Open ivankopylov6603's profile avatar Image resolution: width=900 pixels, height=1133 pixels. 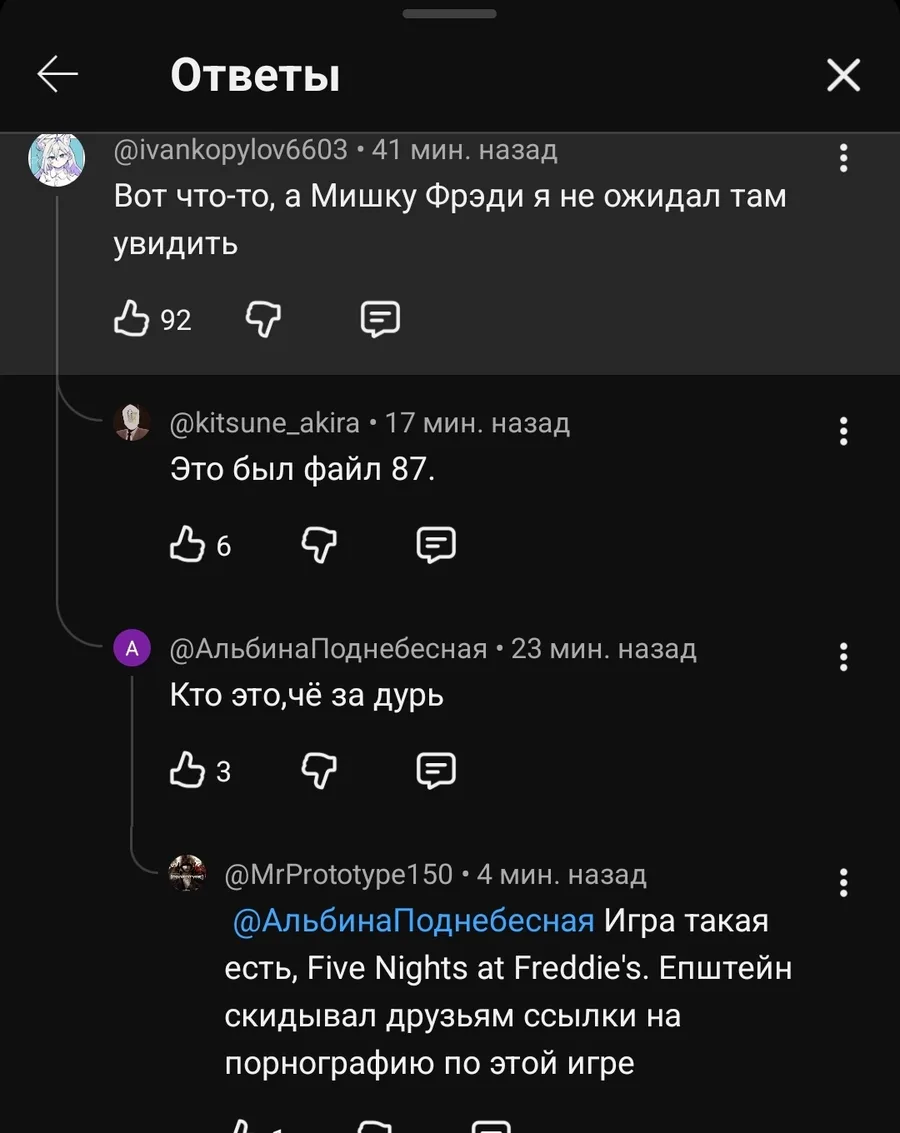pos(56,158)
